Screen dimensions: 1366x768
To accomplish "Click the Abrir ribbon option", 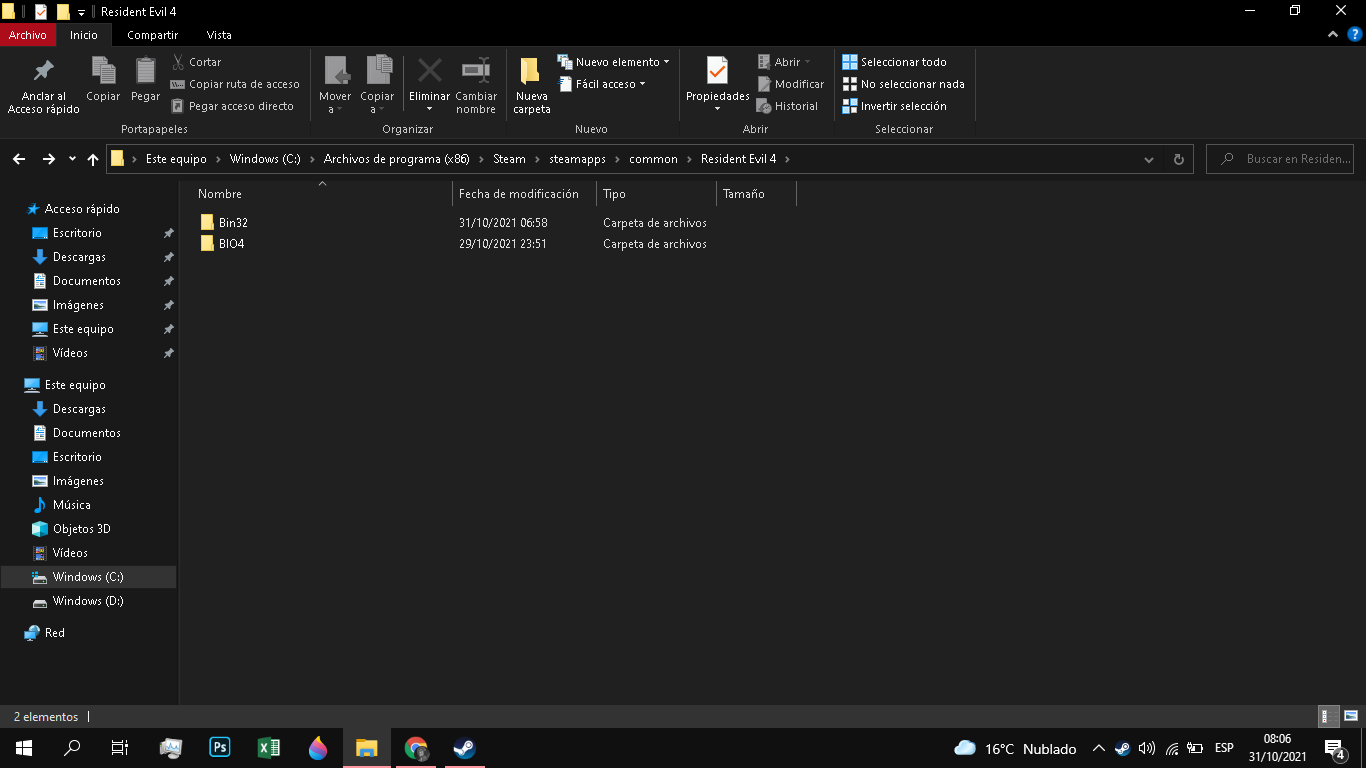I will [785, 62].
